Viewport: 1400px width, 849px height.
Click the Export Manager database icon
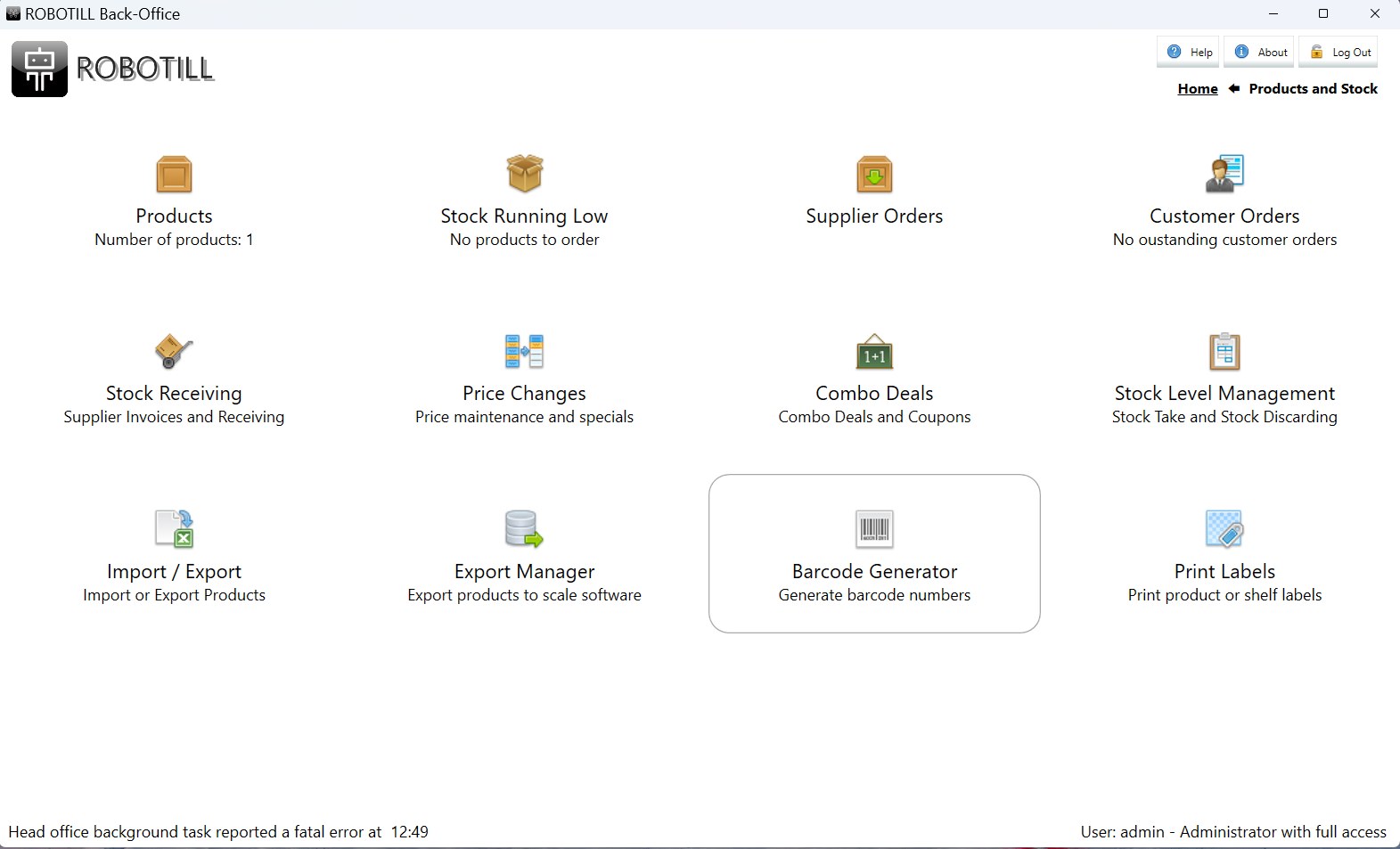pyautogui.click(x=524, y=529)
